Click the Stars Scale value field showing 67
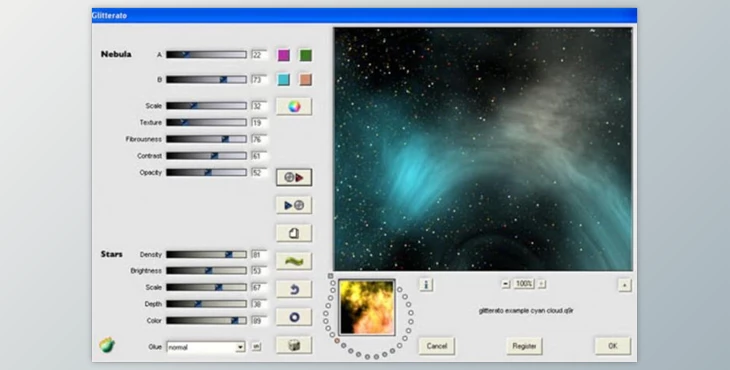 click(x=259, y=288)
